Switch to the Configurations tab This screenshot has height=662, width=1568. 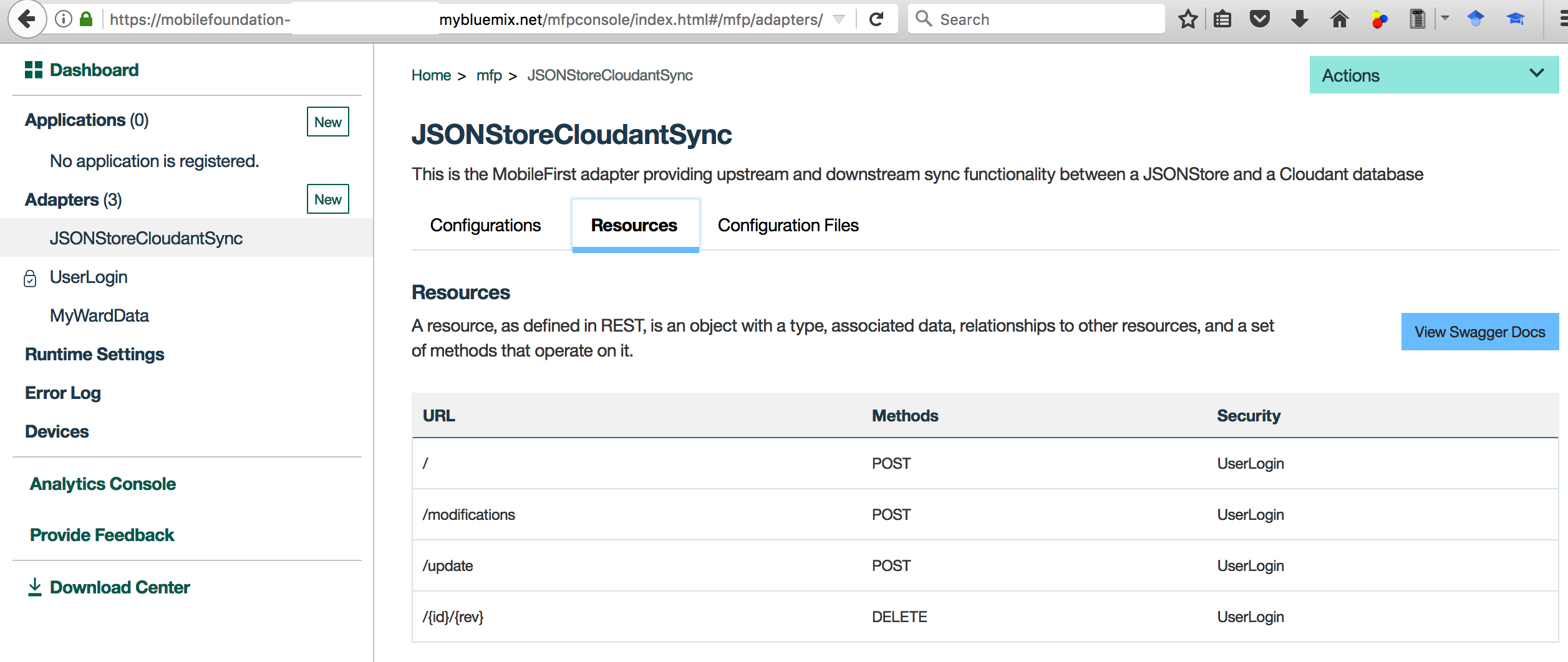pos(485,225)
